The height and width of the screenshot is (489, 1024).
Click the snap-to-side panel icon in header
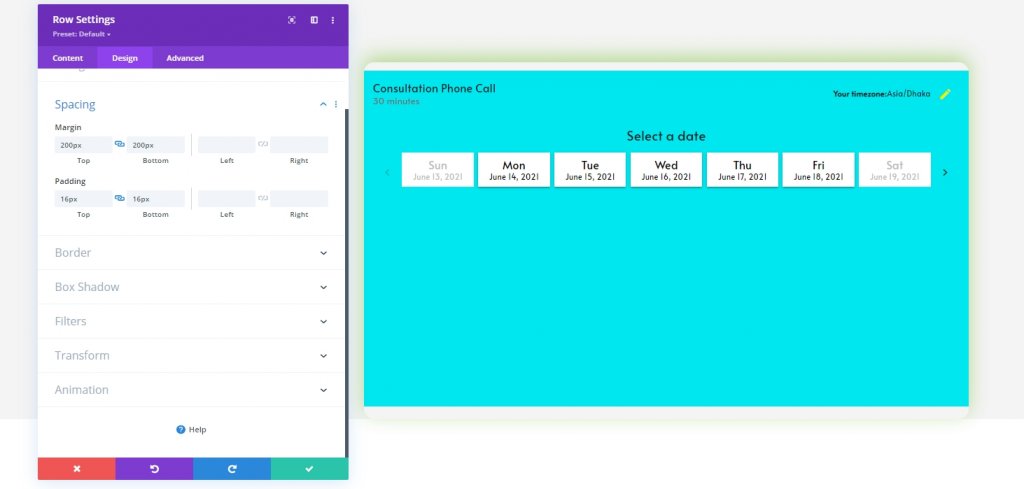(314, 20)
